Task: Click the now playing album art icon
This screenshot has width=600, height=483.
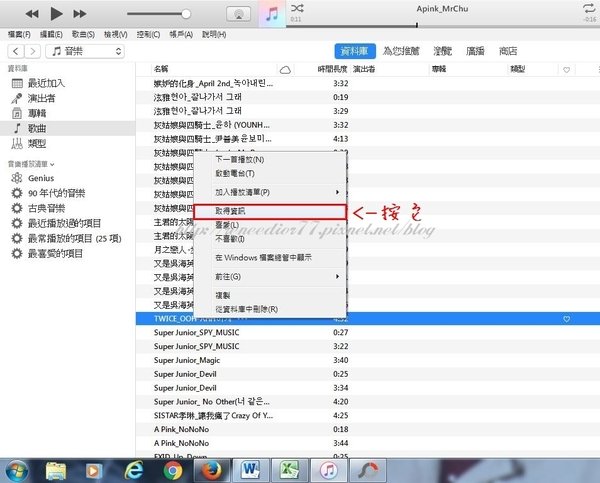Action: click(x=272, y=14)
